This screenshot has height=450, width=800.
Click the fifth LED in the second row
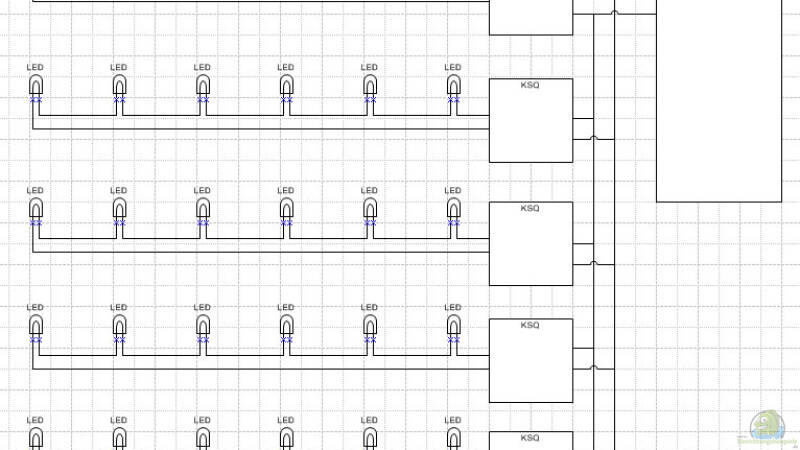pyautogui.click(x=370, y=208)
